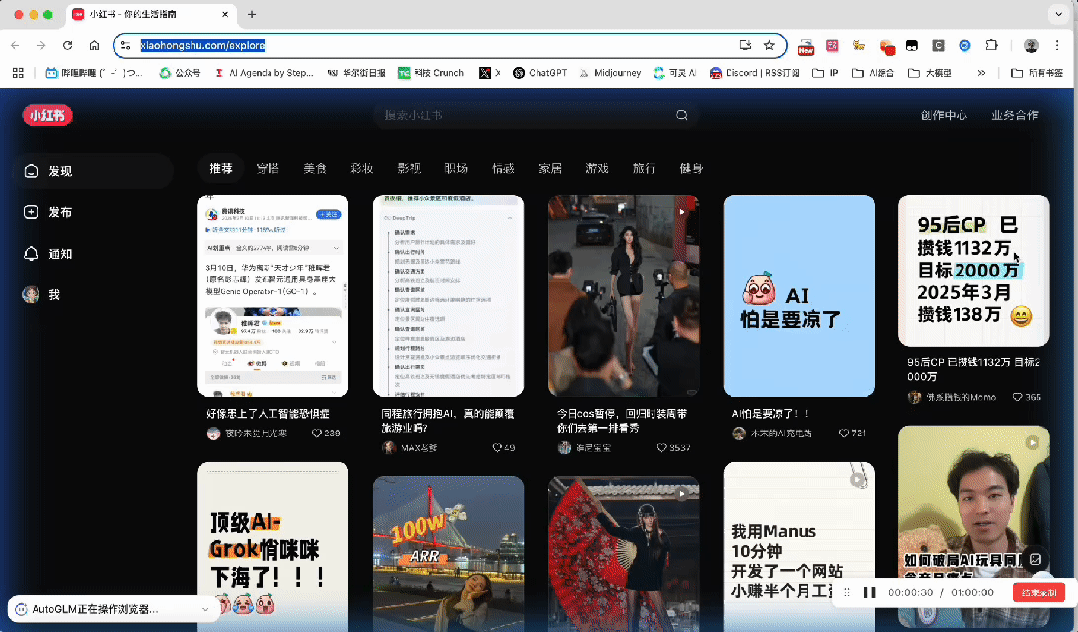The width and height of the screenshot is (1078, 632).
Task: Open 创作中心 at the top right
Action: coord(945,115)
